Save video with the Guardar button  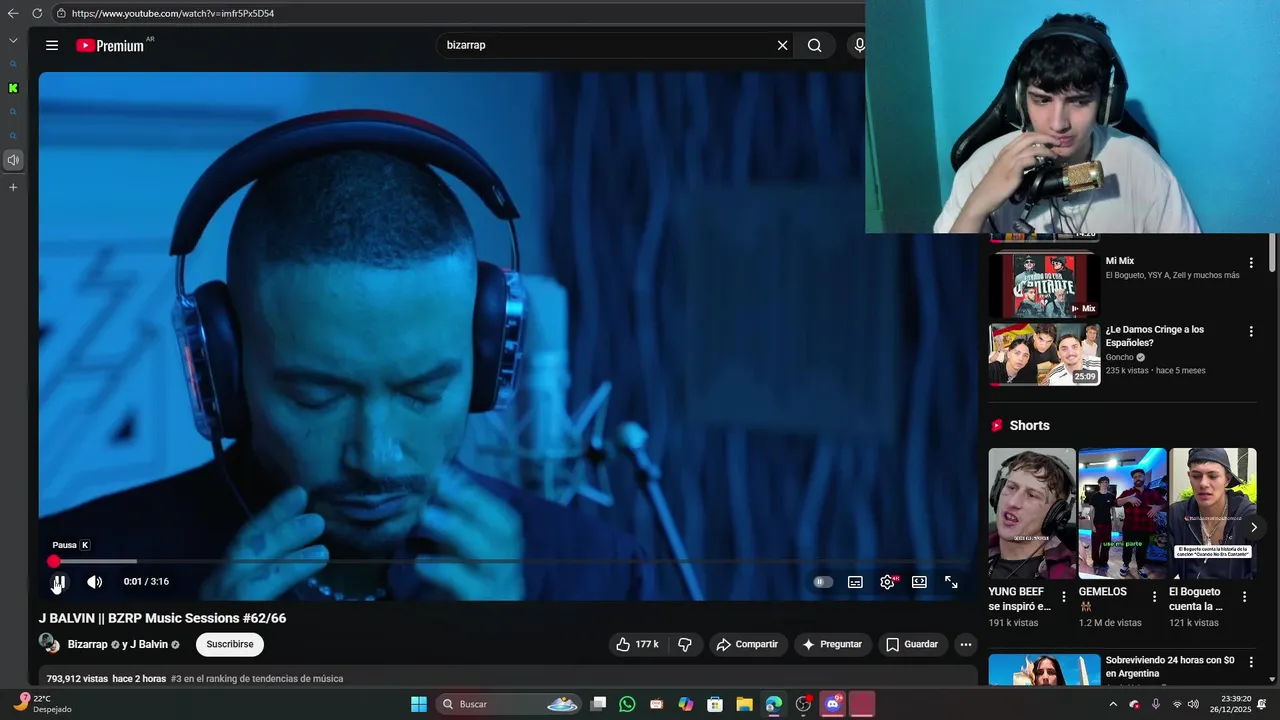click(912, 644)
